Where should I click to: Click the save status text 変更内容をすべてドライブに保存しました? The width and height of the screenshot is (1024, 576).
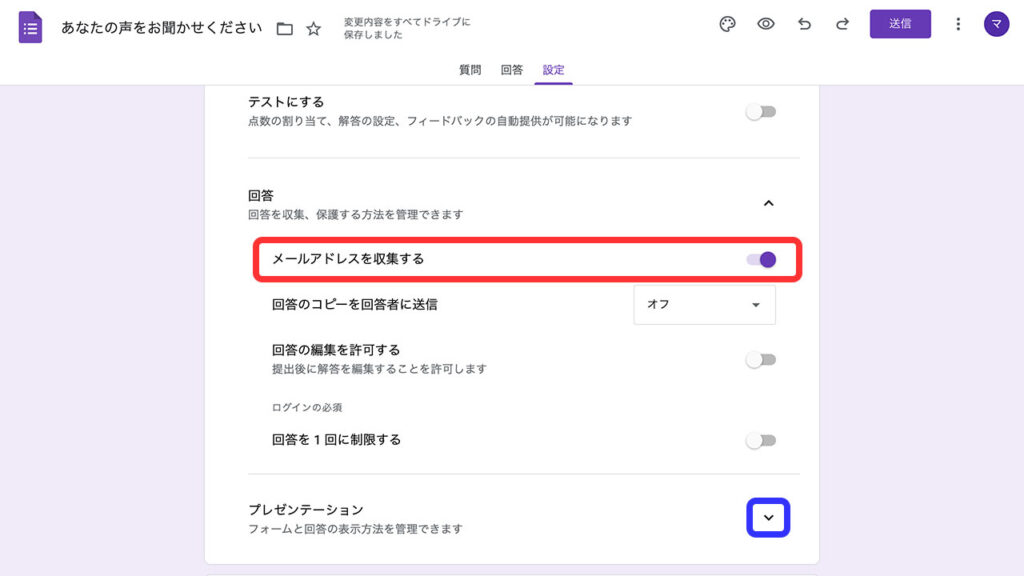click(407, 28)
